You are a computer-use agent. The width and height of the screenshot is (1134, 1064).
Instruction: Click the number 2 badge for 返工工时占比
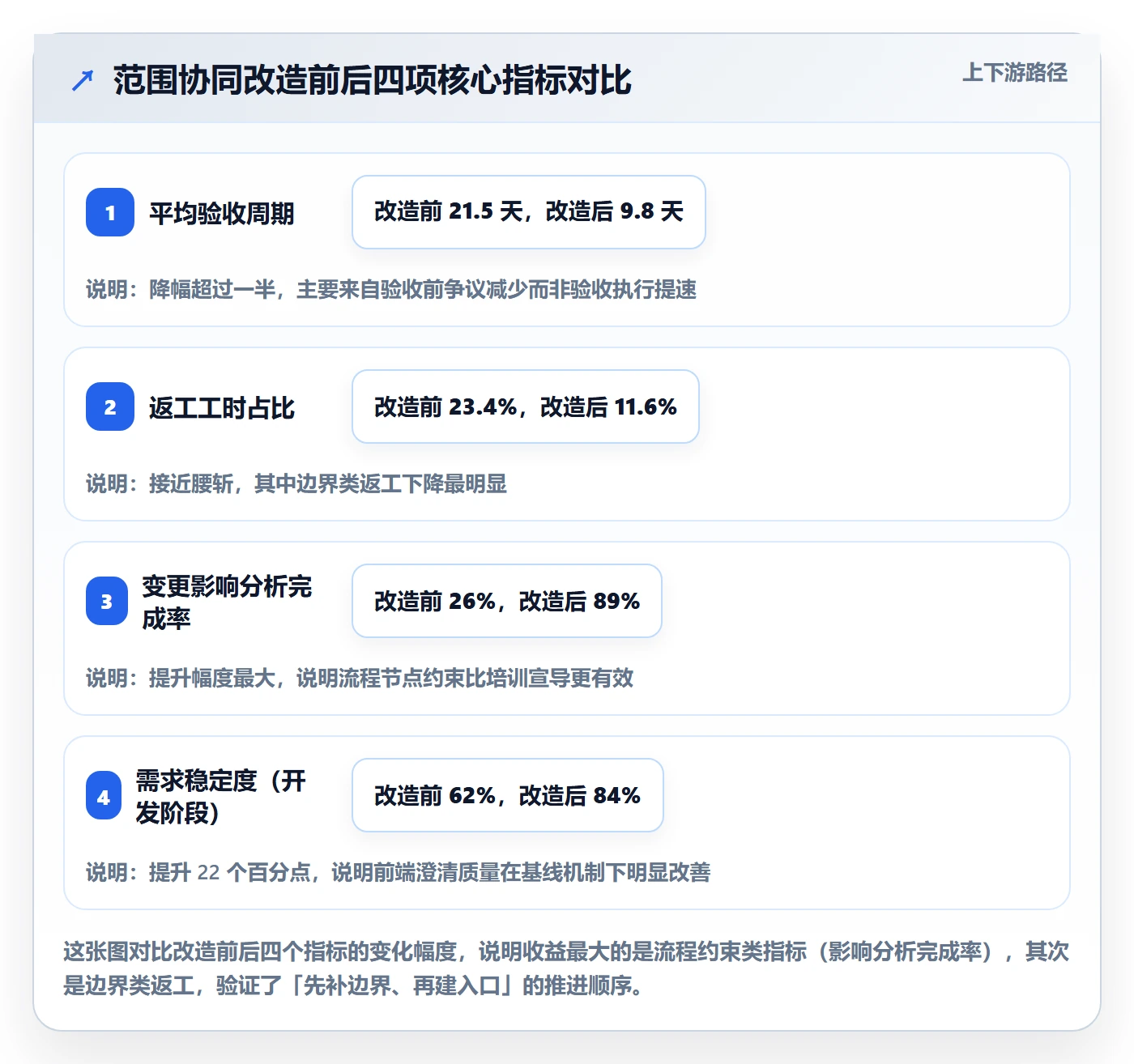[110, 406]
